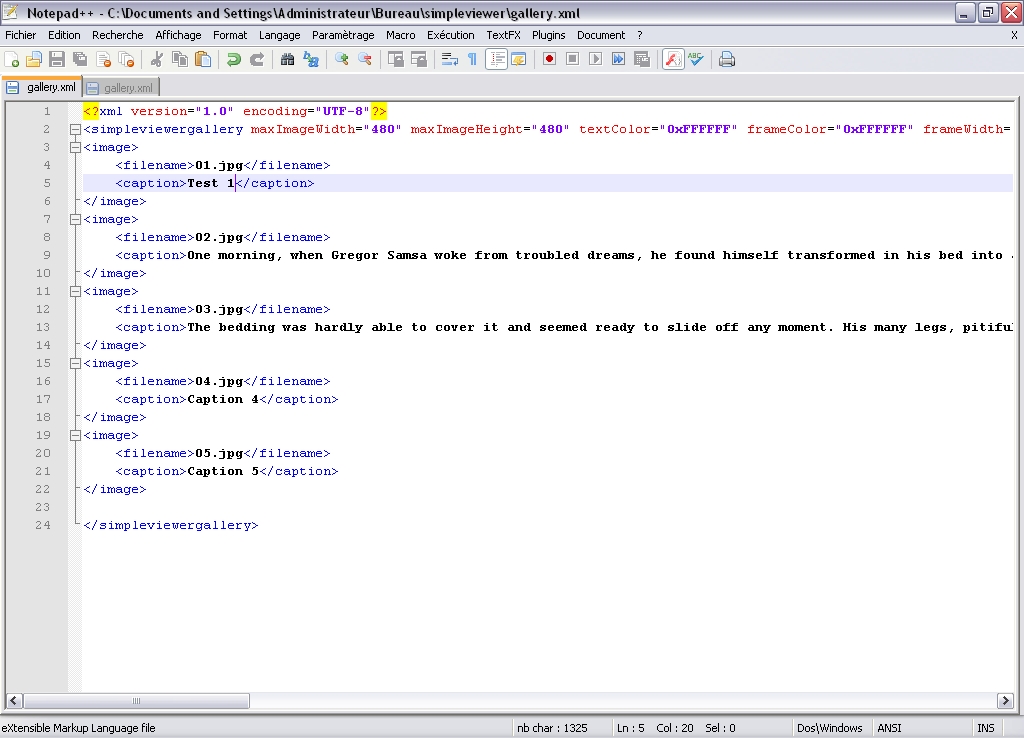Click the New file toolbar icon
Viewport: 1024px width, 738px height.
point(12,60)
